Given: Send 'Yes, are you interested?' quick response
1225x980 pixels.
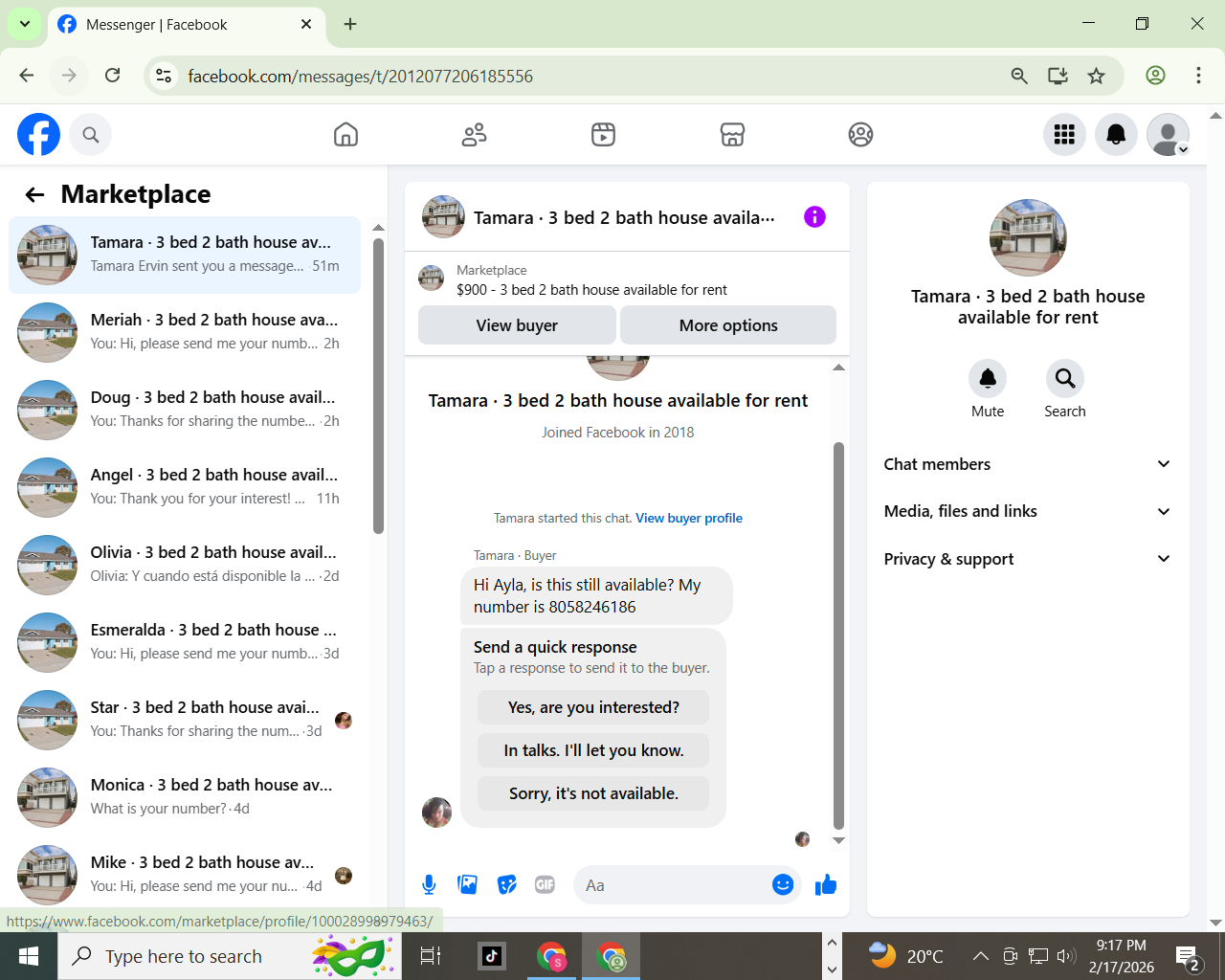Looking at the screenshot, I should tap(593, 707).
